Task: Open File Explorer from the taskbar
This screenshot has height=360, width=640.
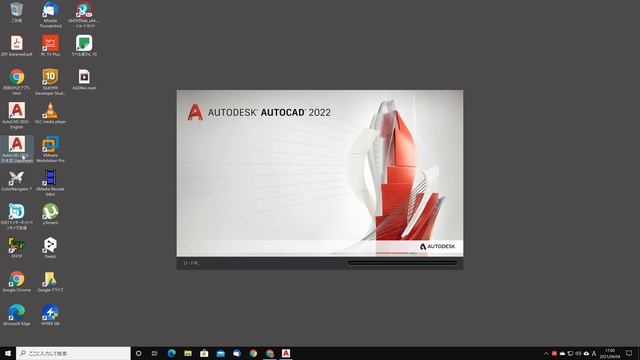Action: click(188, 353)
